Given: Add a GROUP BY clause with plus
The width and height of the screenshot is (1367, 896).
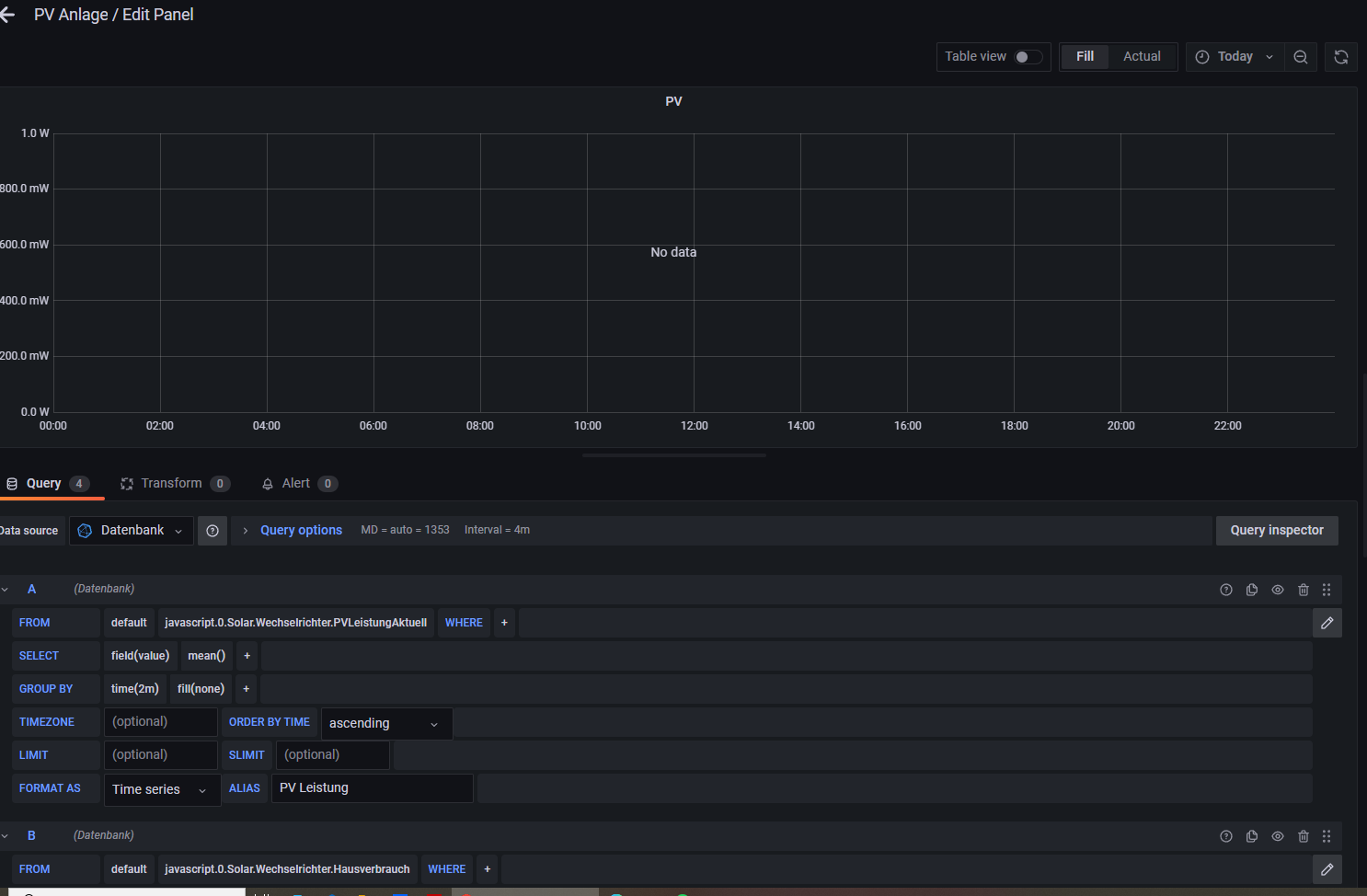Looking at the screenshot, I should (x=246, y=689).
